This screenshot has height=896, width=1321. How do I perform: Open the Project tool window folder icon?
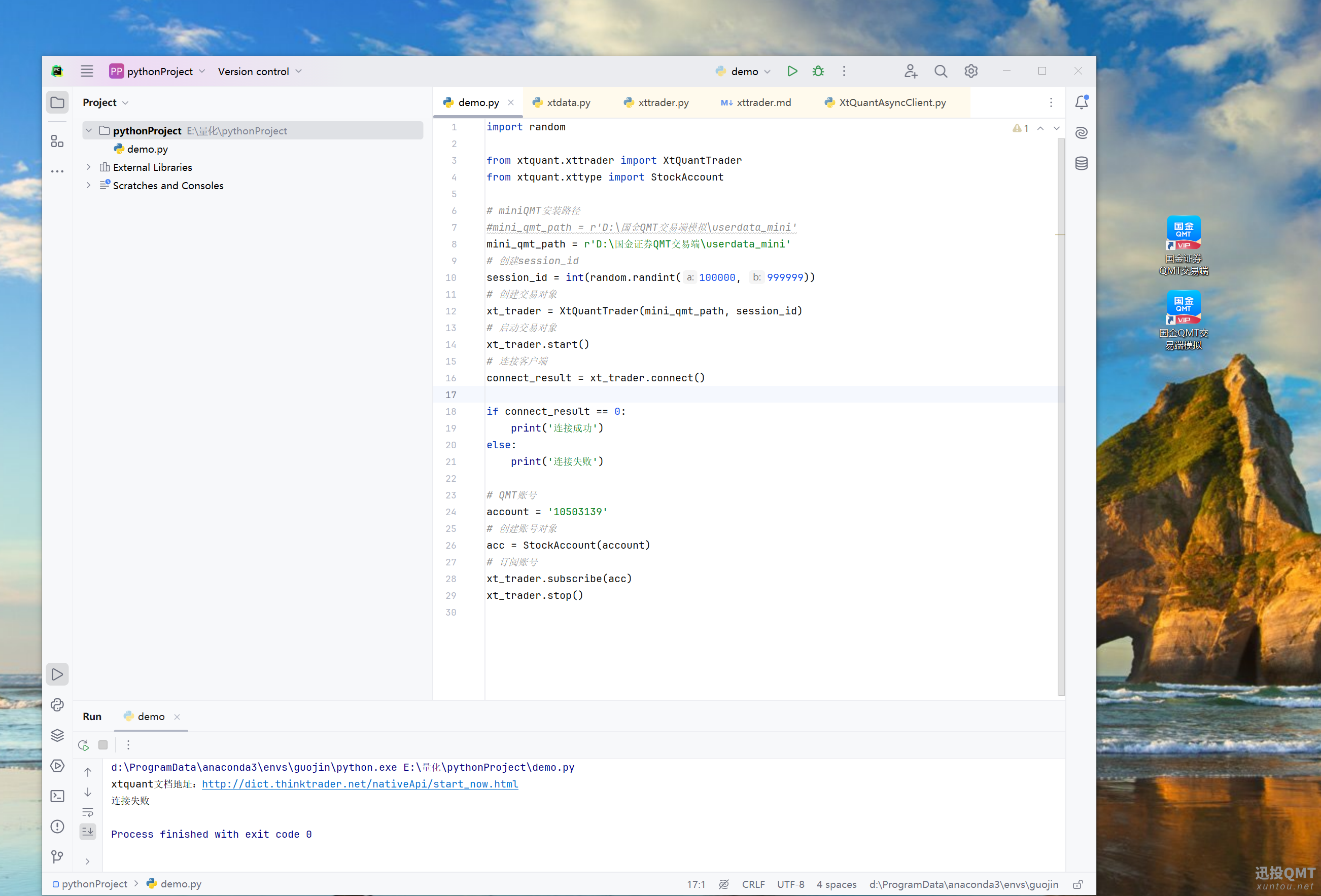point(57,102)
